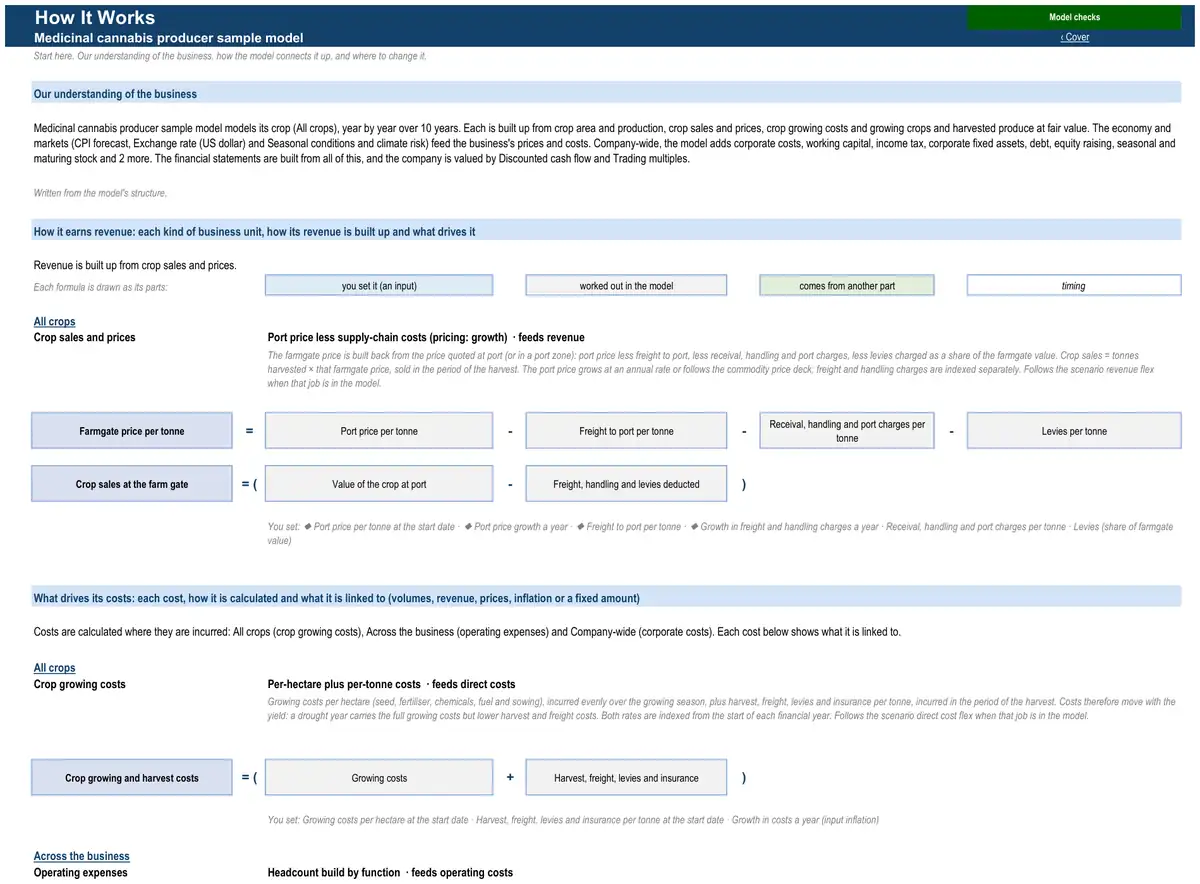The height and width of the screenshot is (884, 1200).
Task: Click the Levies per tonne box
Action: (1074, 431)
